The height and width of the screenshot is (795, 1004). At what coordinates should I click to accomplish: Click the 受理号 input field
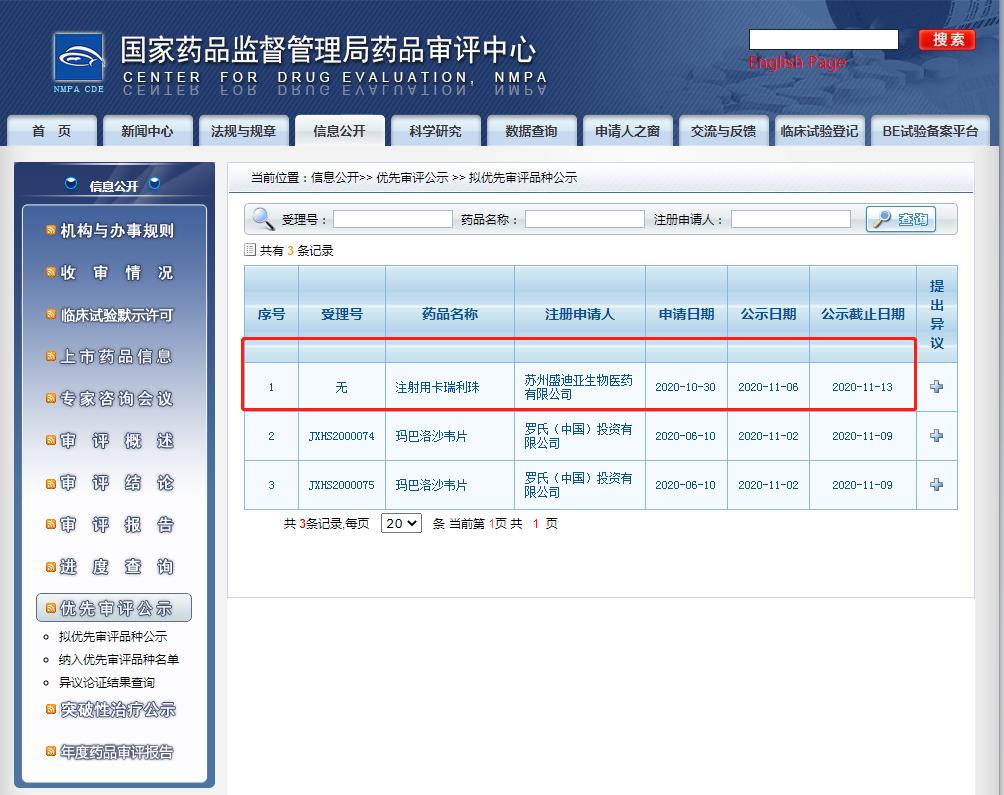pyautogui.click(x=393, y=219)
